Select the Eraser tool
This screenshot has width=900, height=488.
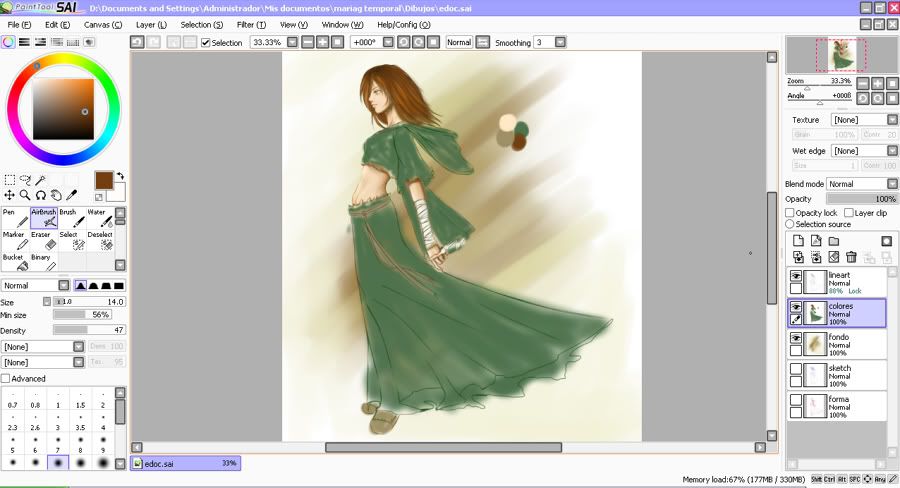(44, 241)
